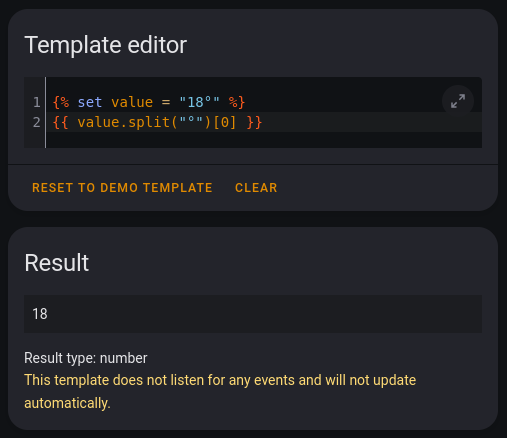The width and height of the screenshot is (507, 438).
Task: Click the CLEAR button
Action: click(x=256, y=188)
